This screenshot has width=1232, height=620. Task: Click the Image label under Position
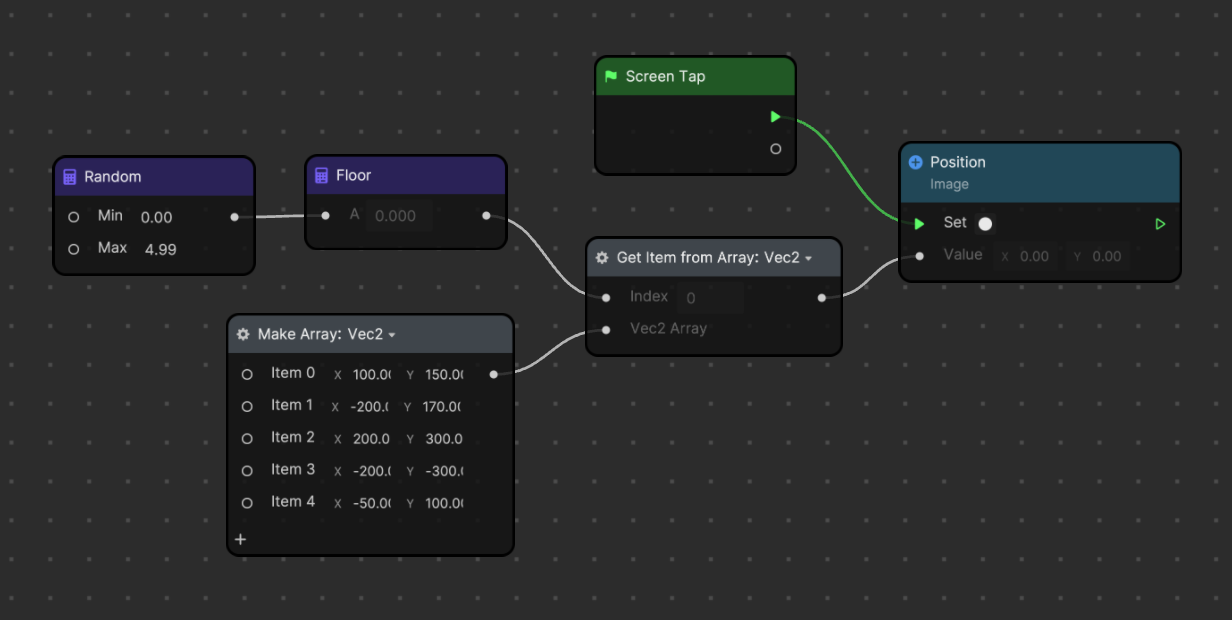click(949, 185)
